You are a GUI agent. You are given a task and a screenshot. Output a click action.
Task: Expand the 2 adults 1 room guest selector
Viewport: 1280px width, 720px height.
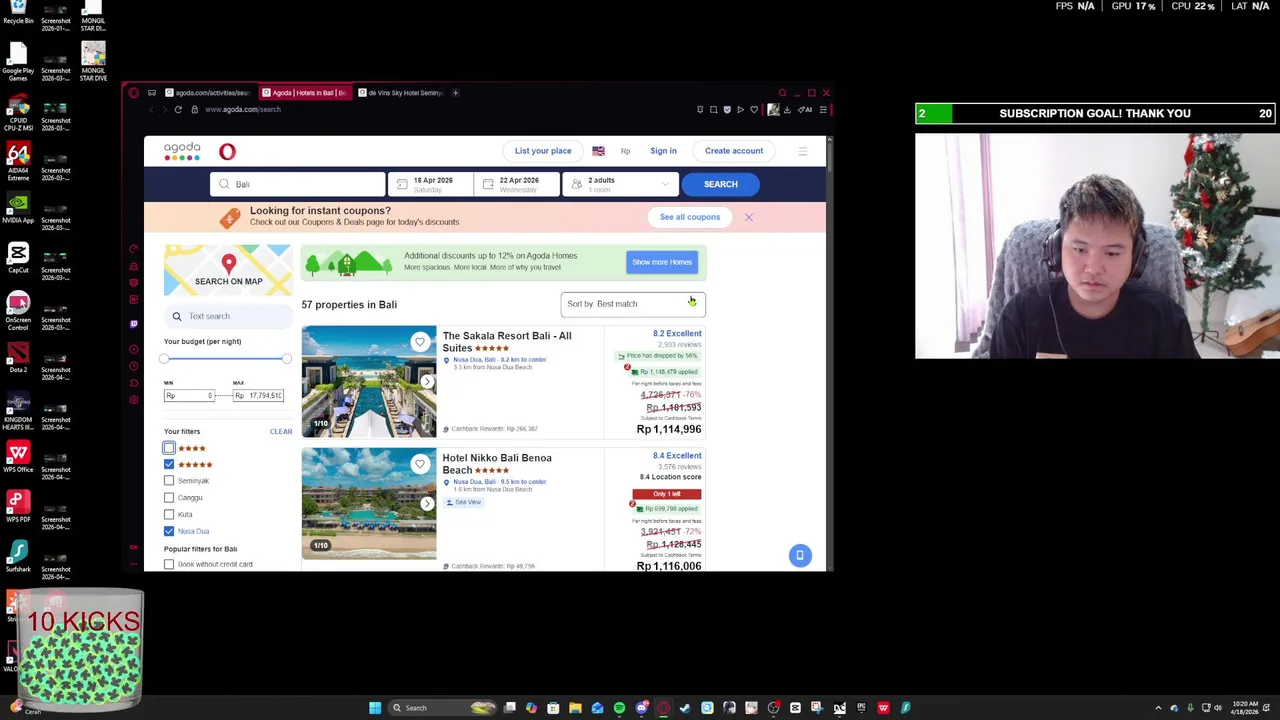(620, 184)
